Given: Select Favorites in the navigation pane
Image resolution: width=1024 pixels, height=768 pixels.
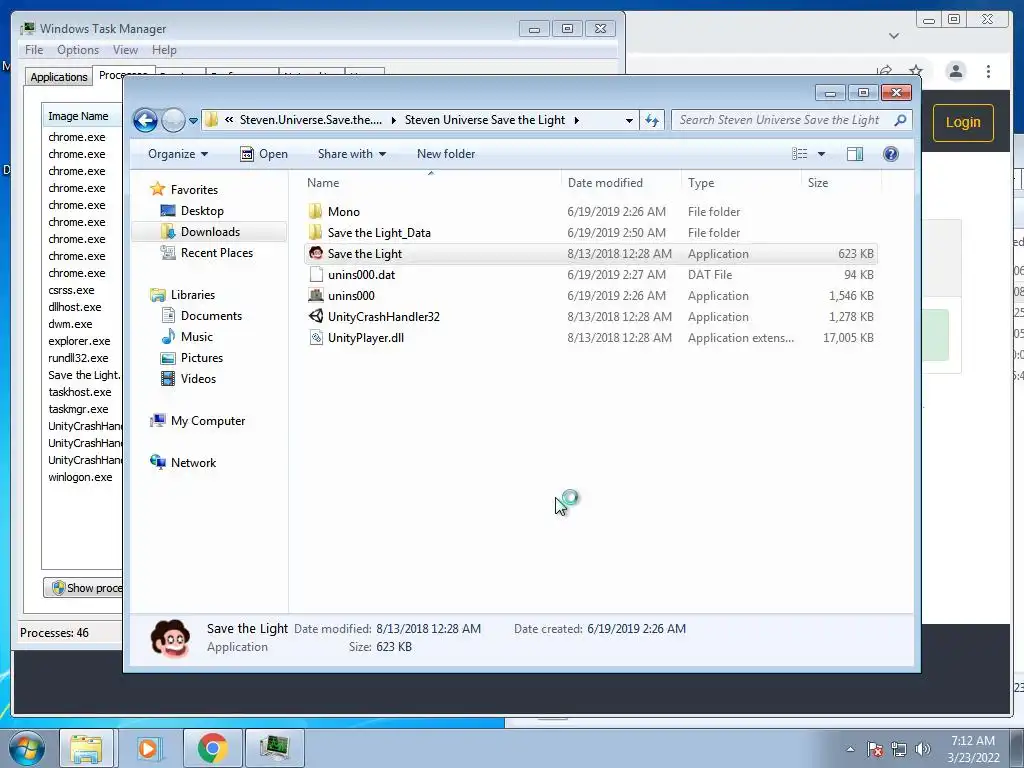Looking at the screenshot, I should [194, 189].
